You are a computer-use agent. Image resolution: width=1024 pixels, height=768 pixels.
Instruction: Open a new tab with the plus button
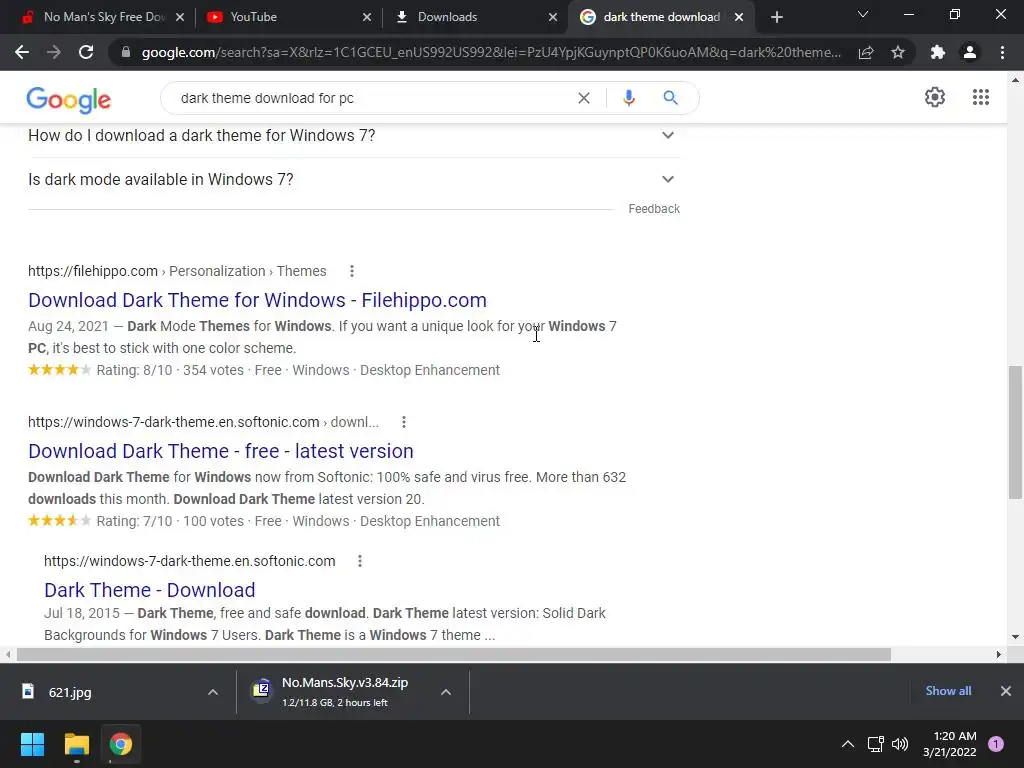point(776,17)
